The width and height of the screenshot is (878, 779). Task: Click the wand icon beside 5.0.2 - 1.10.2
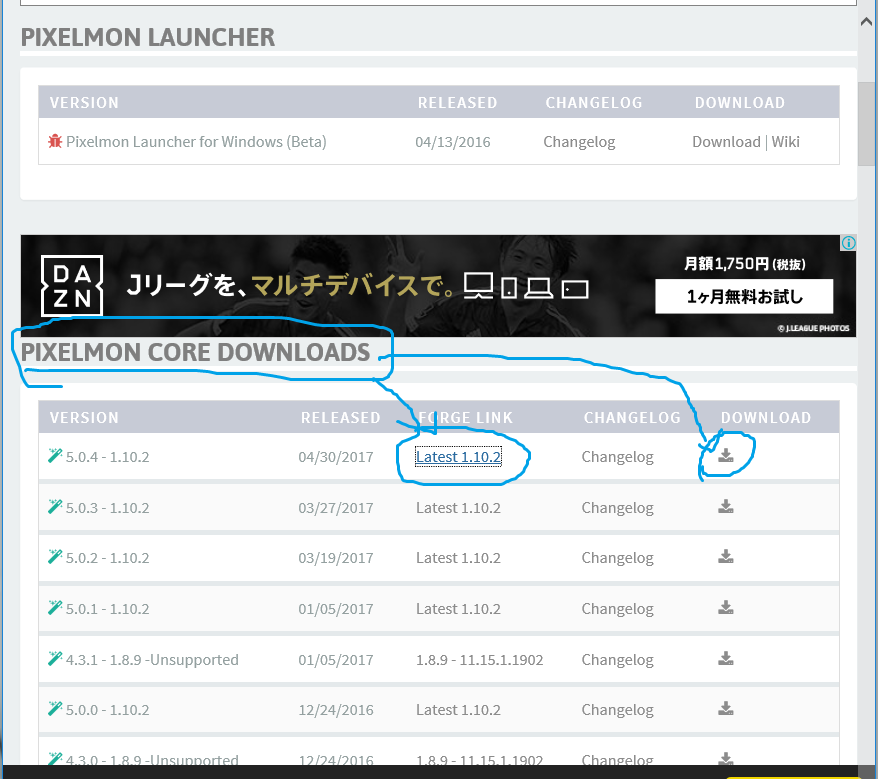coord(55,557)
